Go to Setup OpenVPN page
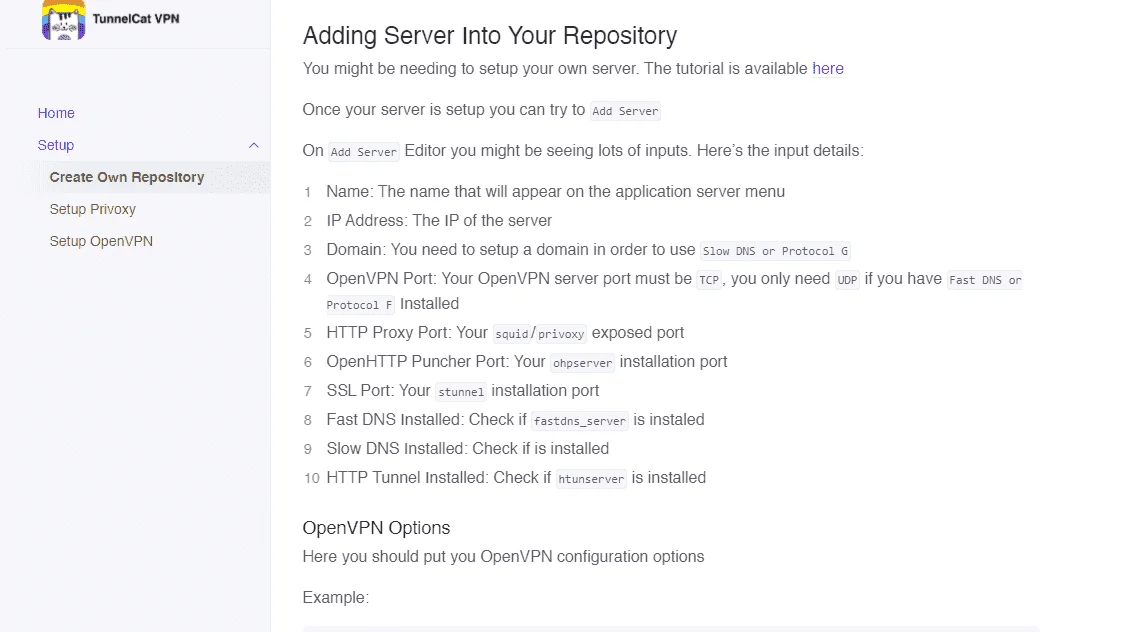 pyautogui.click(x=101, y=241)
